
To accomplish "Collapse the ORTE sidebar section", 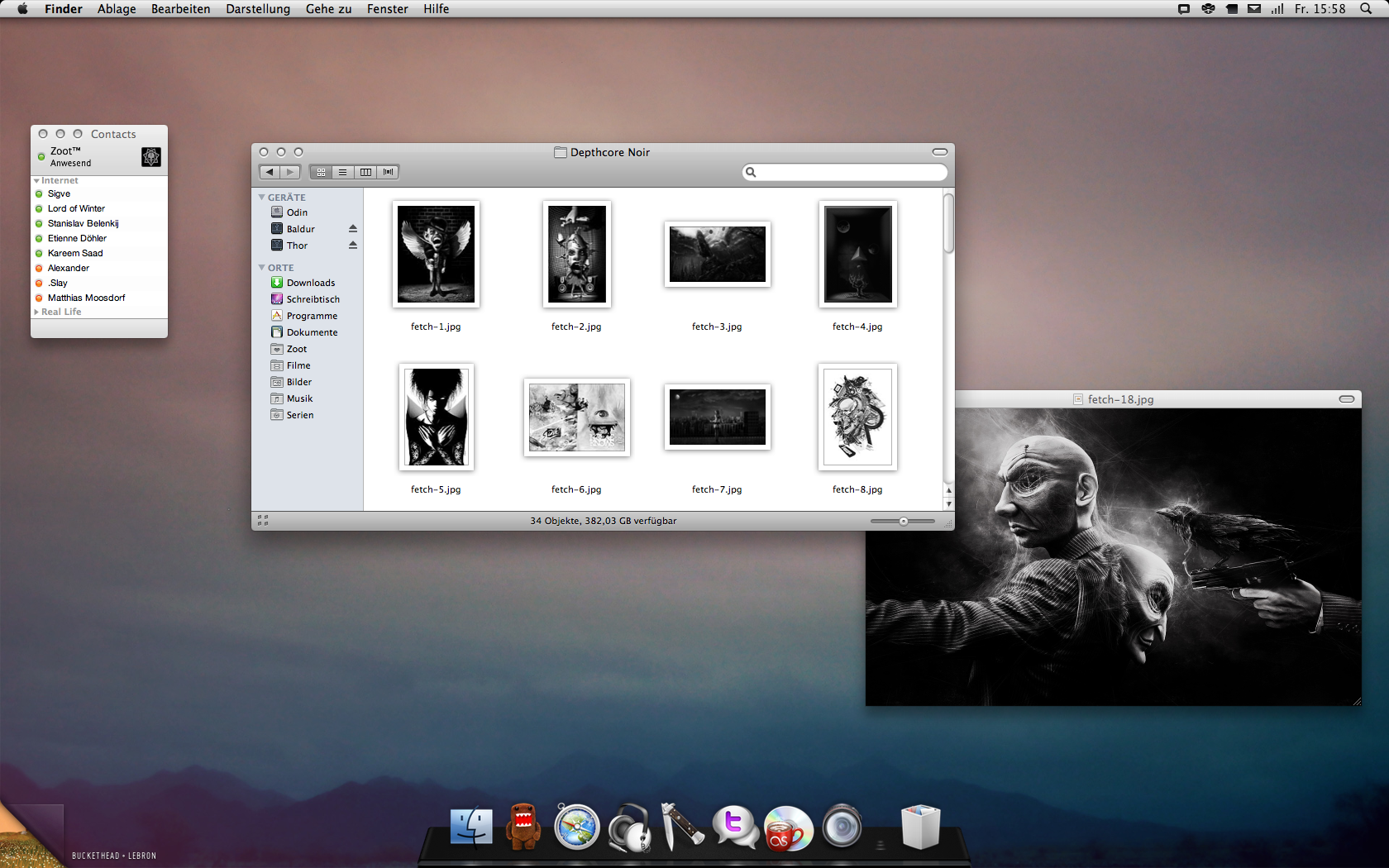I will point(262,268).
